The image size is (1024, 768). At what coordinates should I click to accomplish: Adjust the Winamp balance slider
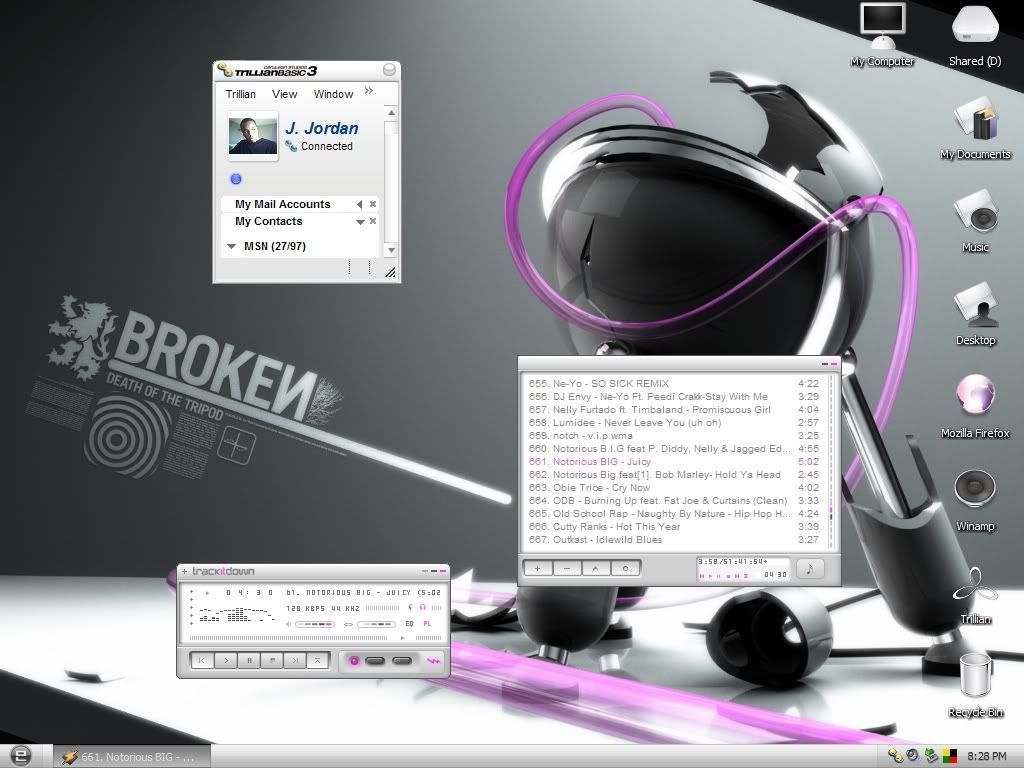[375, 624]
